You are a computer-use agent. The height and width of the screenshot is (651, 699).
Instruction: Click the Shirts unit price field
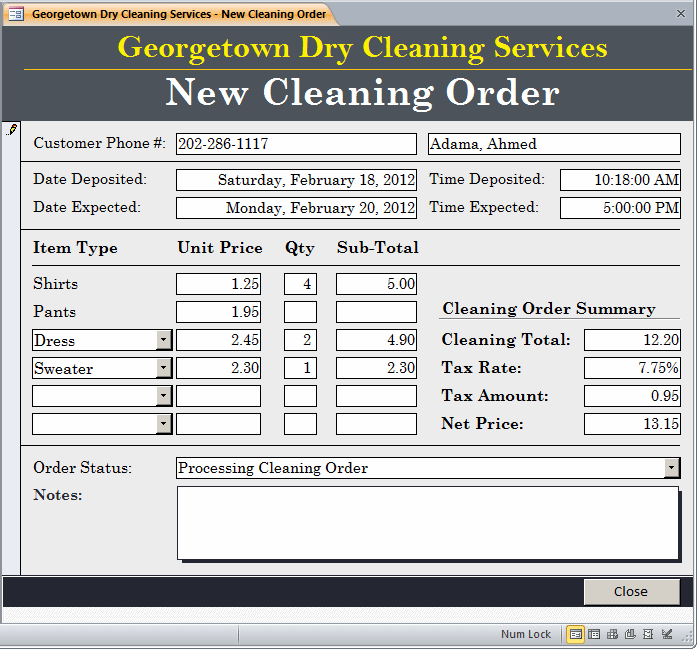point(218,284)
